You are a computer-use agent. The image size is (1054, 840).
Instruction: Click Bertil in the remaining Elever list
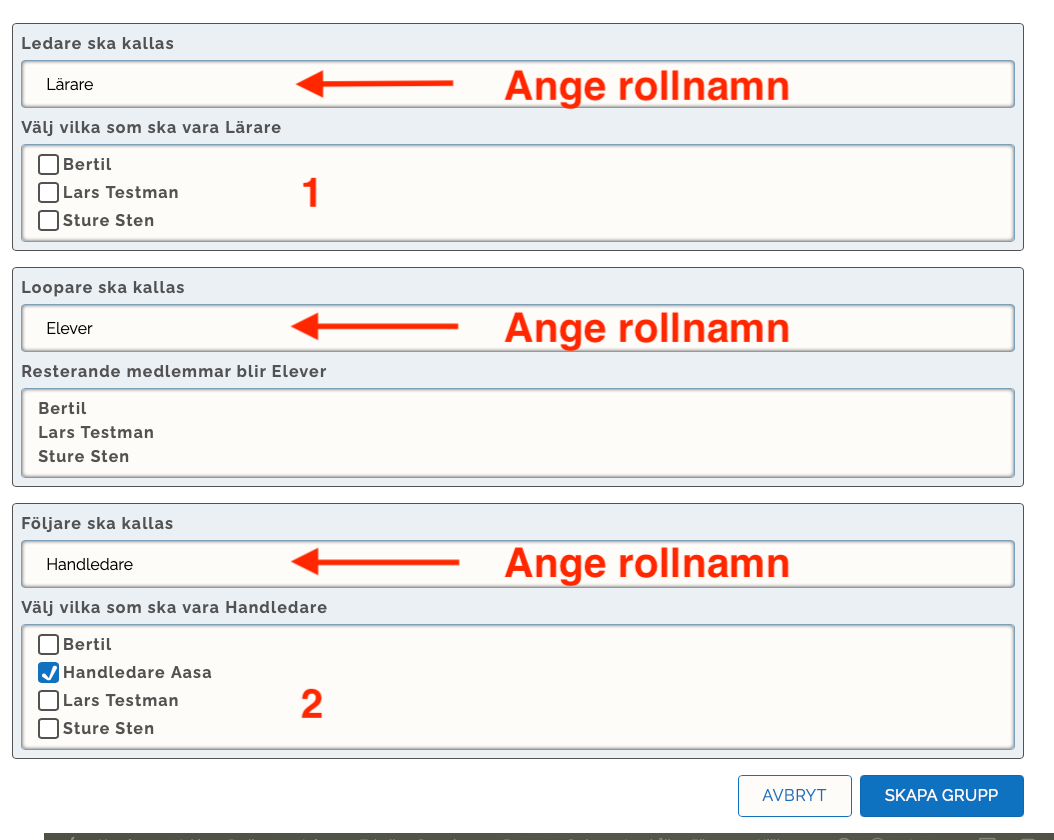click(x=63, y=409)
